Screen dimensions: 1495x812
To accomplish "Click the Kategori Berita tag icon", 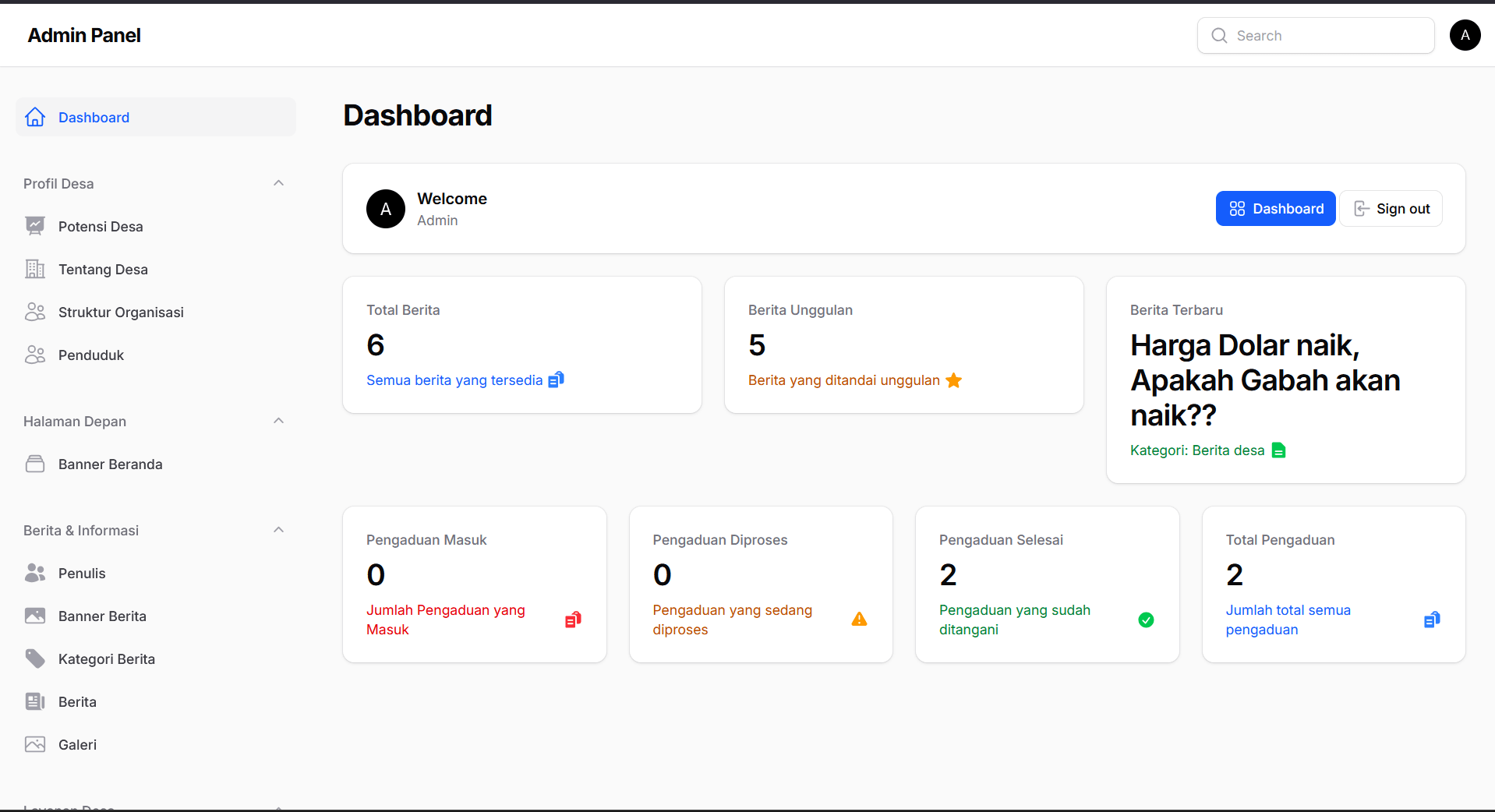I will point(35,658).
